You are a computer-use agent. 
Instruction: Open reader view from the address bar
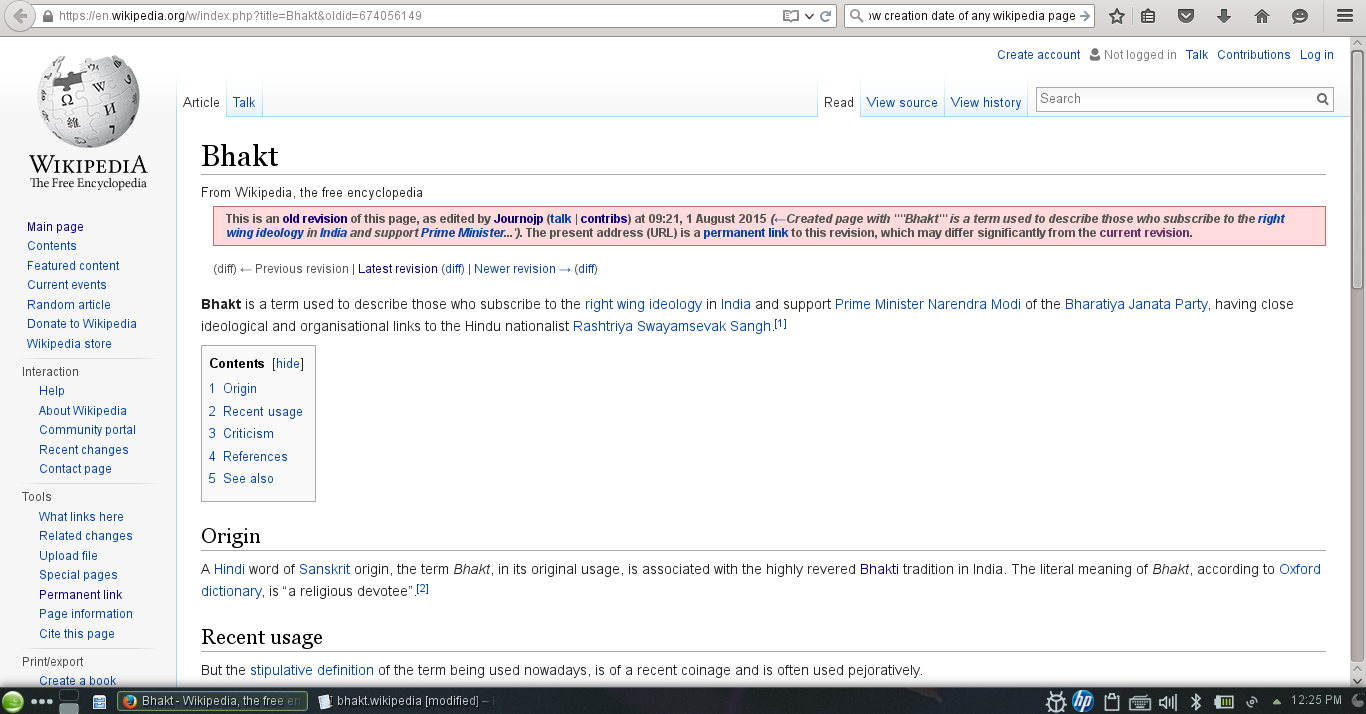791,16
